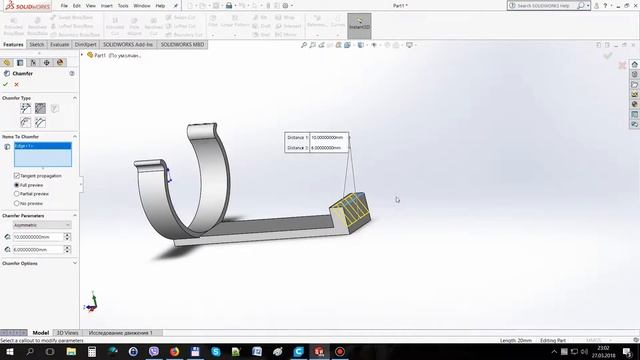640x360 pixels.
Task: Click Zoom to Area in heads-up toolbar
Action: click(312, 45)
